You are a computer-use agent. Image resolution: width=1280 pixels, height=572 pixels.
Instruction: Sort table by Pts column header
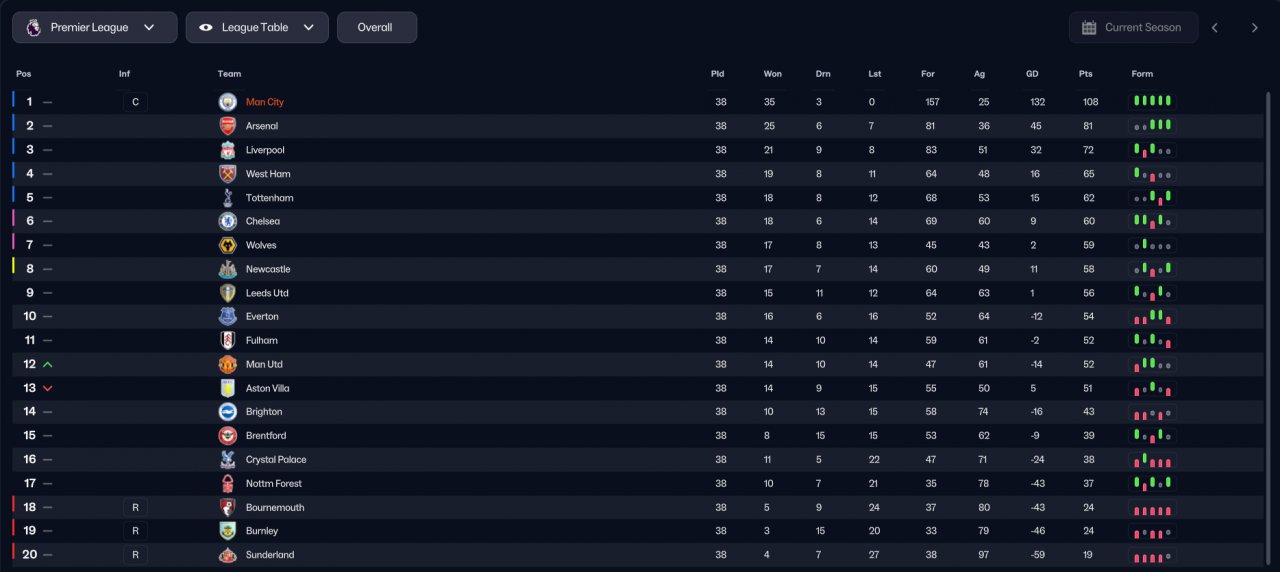tap(1086, 74)
